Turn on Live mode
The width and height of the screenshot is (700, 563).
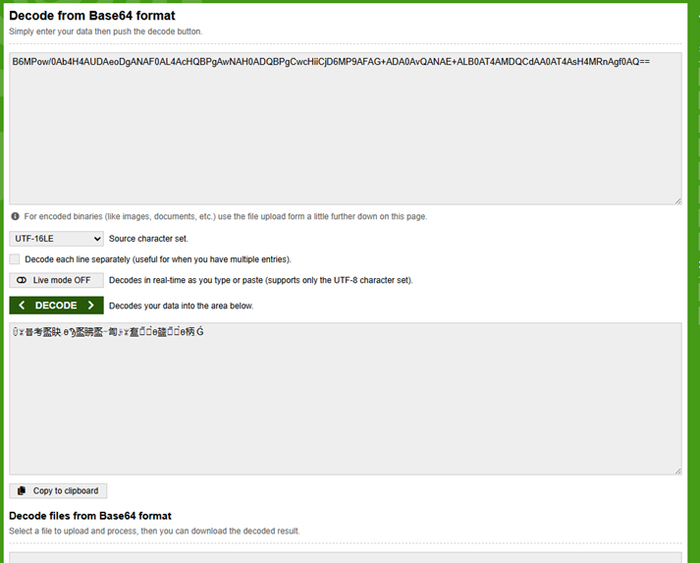(56, 280)
